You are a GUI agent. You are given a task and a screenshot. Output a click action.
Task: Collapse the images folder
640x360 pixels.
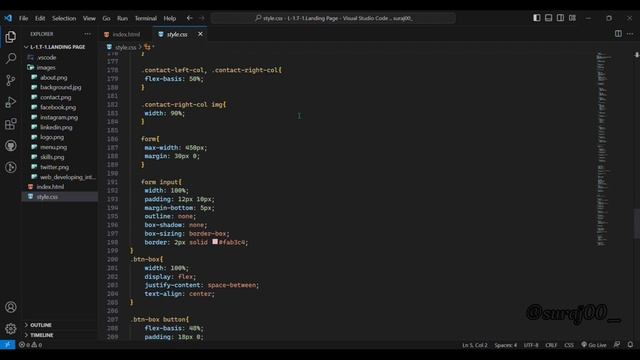point(46,67)
